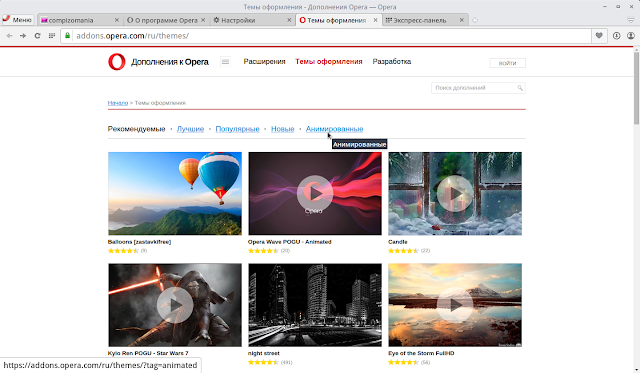The width and height of the screenshot is (640, 373).
Task: Close the compizomania tab
Action: click(x=117, y=20)
